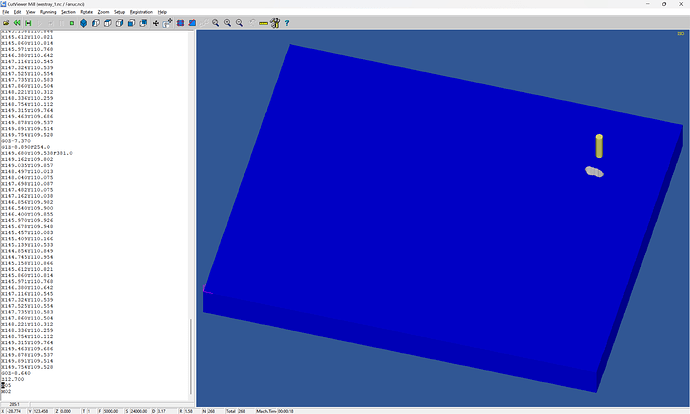Click the green stop square icon
Image resolution: width=690 pixels, height=414 pixels.
(x=72, y=23)
